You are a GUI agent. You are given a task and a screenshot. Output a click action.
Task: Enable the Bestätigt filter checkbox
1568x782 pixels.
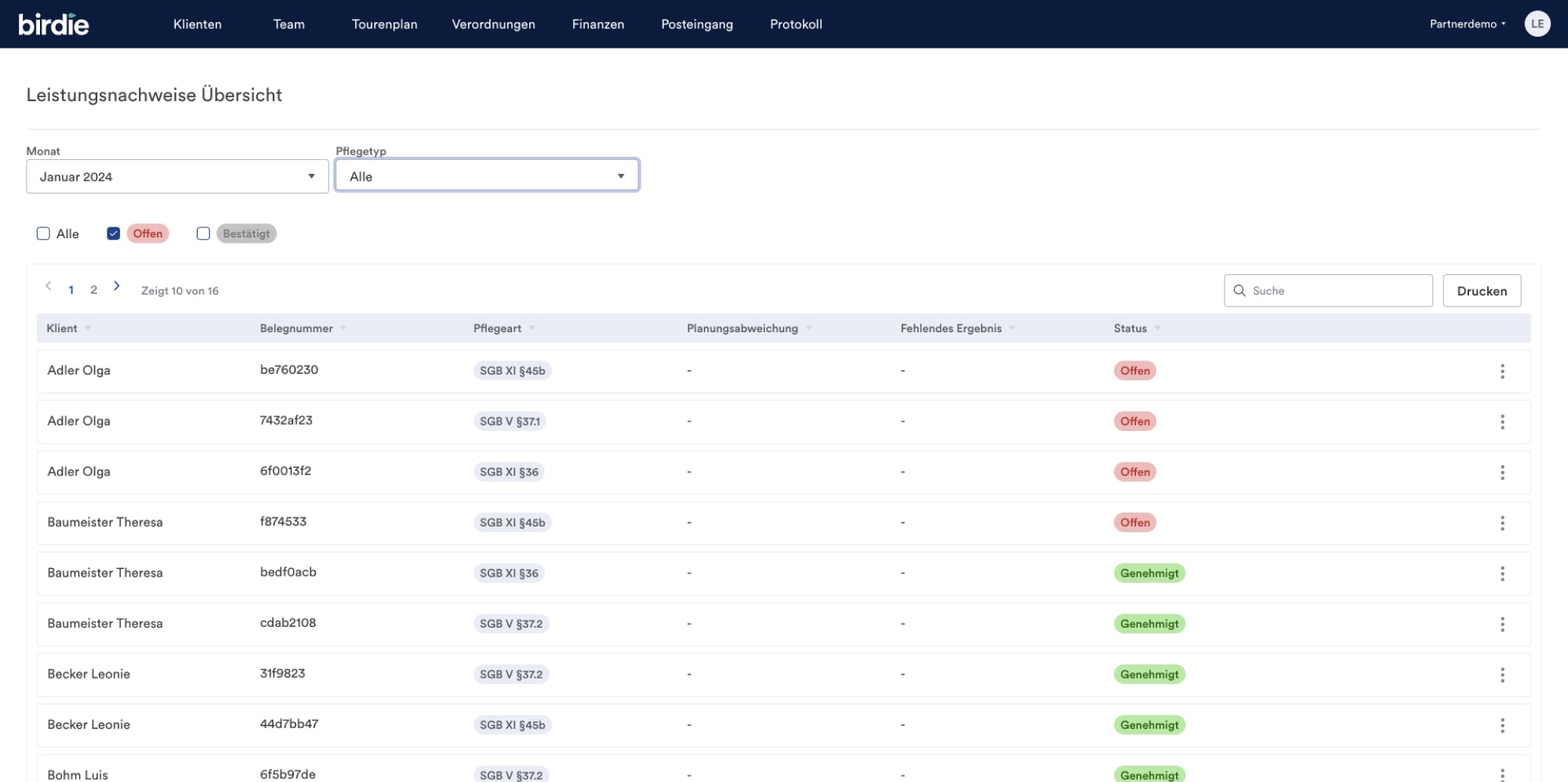(x=203, y=234)
